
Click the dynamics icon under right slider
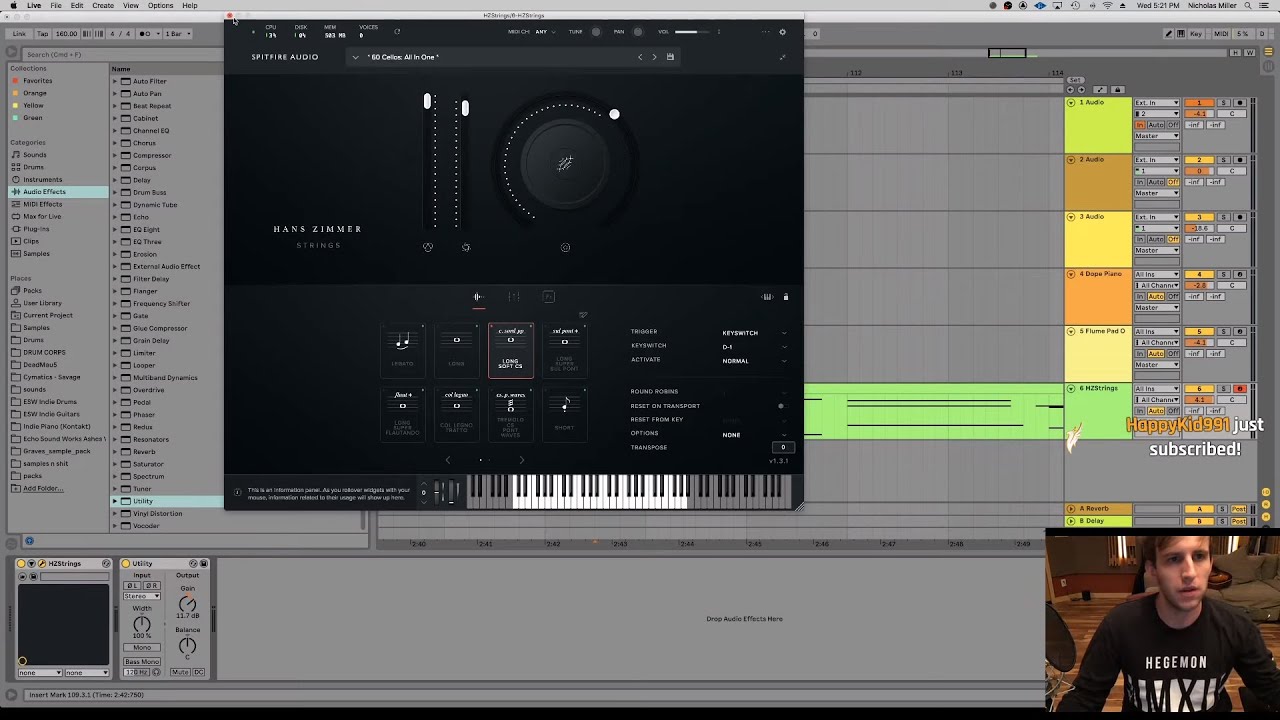[x=466, y=247]
